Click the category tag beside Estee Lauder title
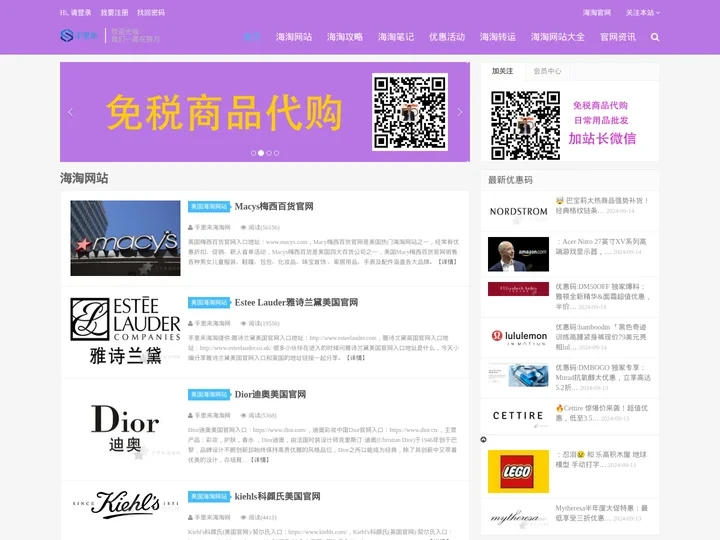This screenshot has height=540, width=720. (x=209, y=303)
